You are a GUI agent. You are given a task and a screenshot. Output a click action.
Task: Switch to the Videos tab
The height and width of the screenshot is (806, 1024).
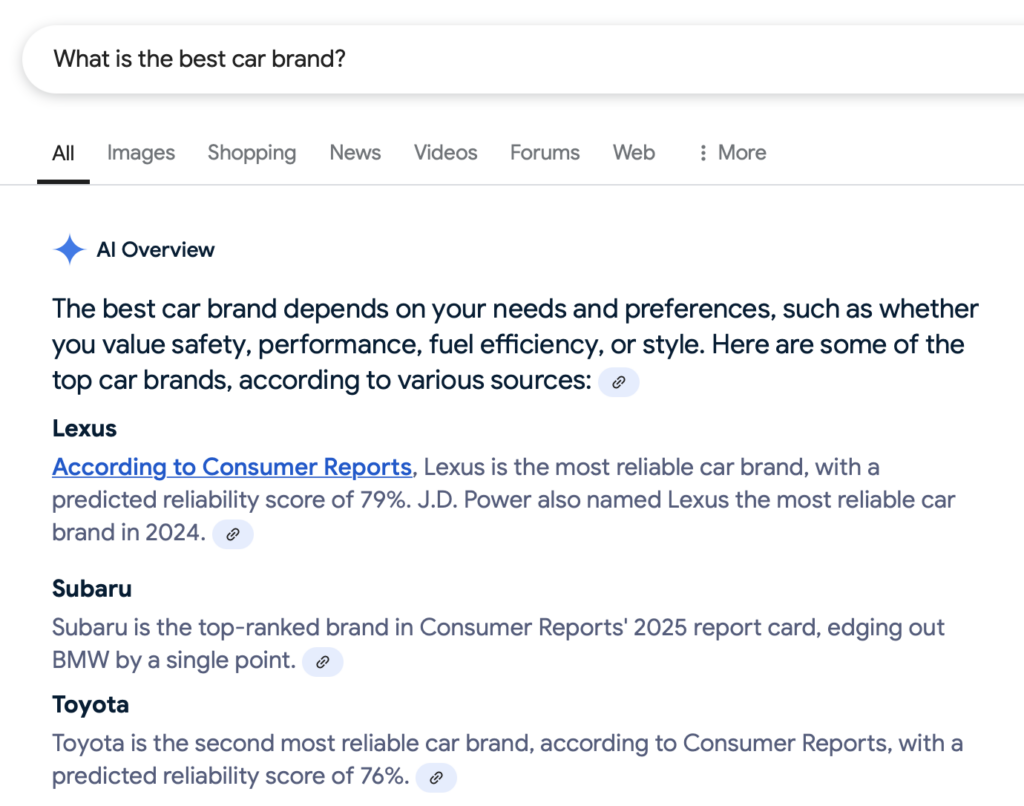(445, 152)
